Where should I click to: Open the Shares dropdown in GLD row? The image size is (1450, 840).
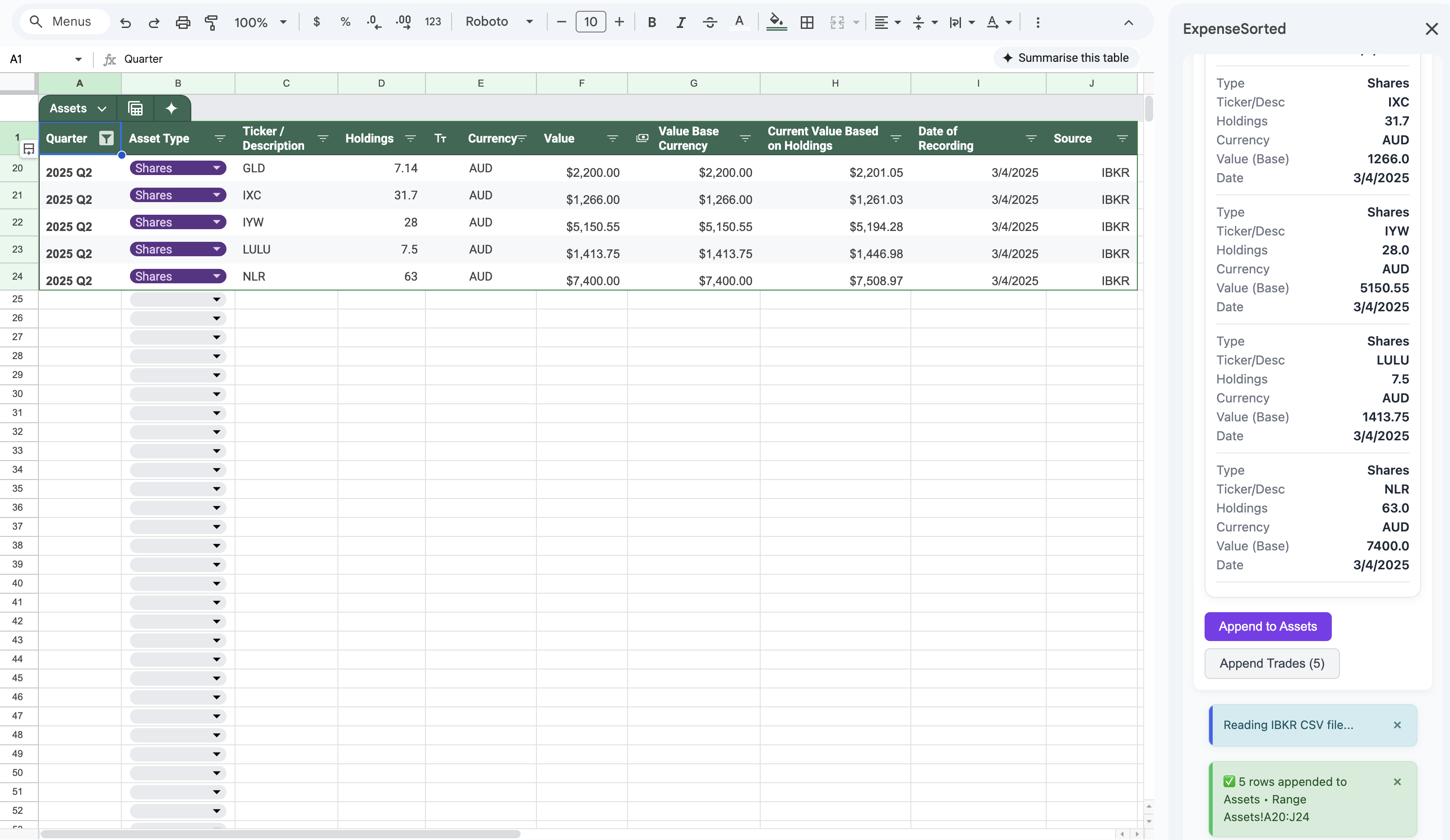(178, 168)
